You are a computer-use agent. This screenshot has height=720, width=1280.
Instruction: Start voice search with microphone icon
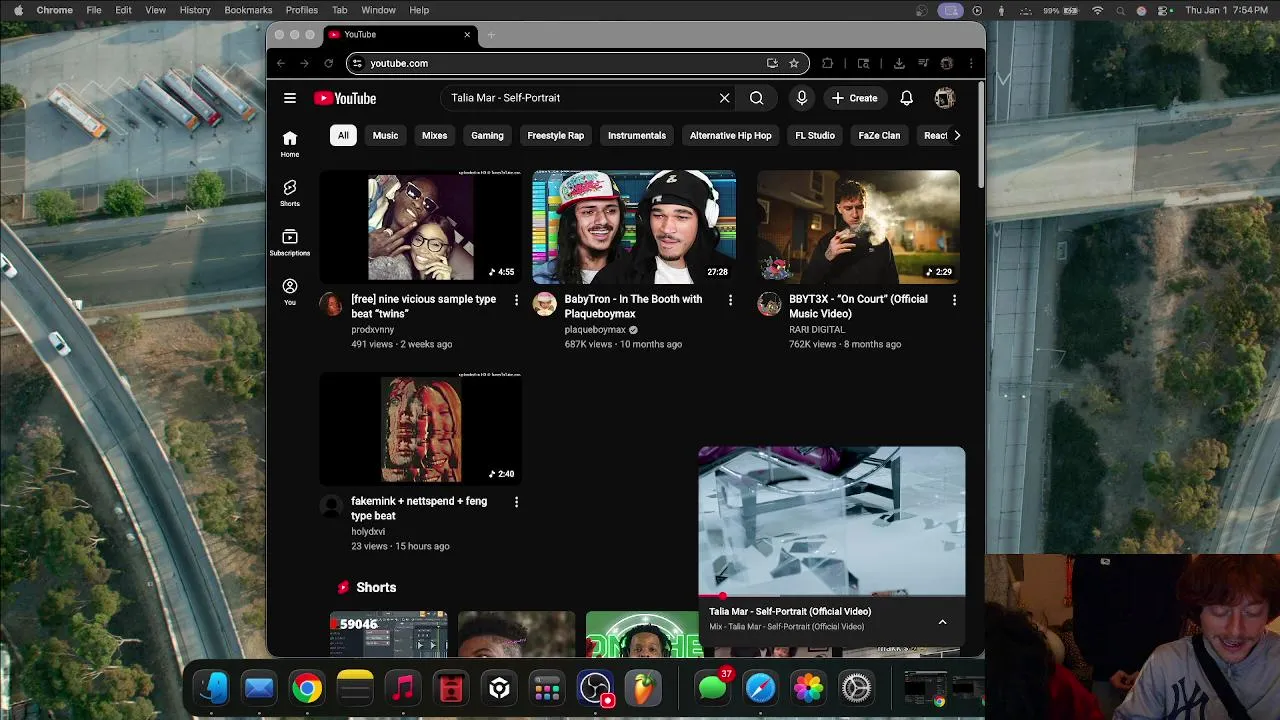point(801,98)
